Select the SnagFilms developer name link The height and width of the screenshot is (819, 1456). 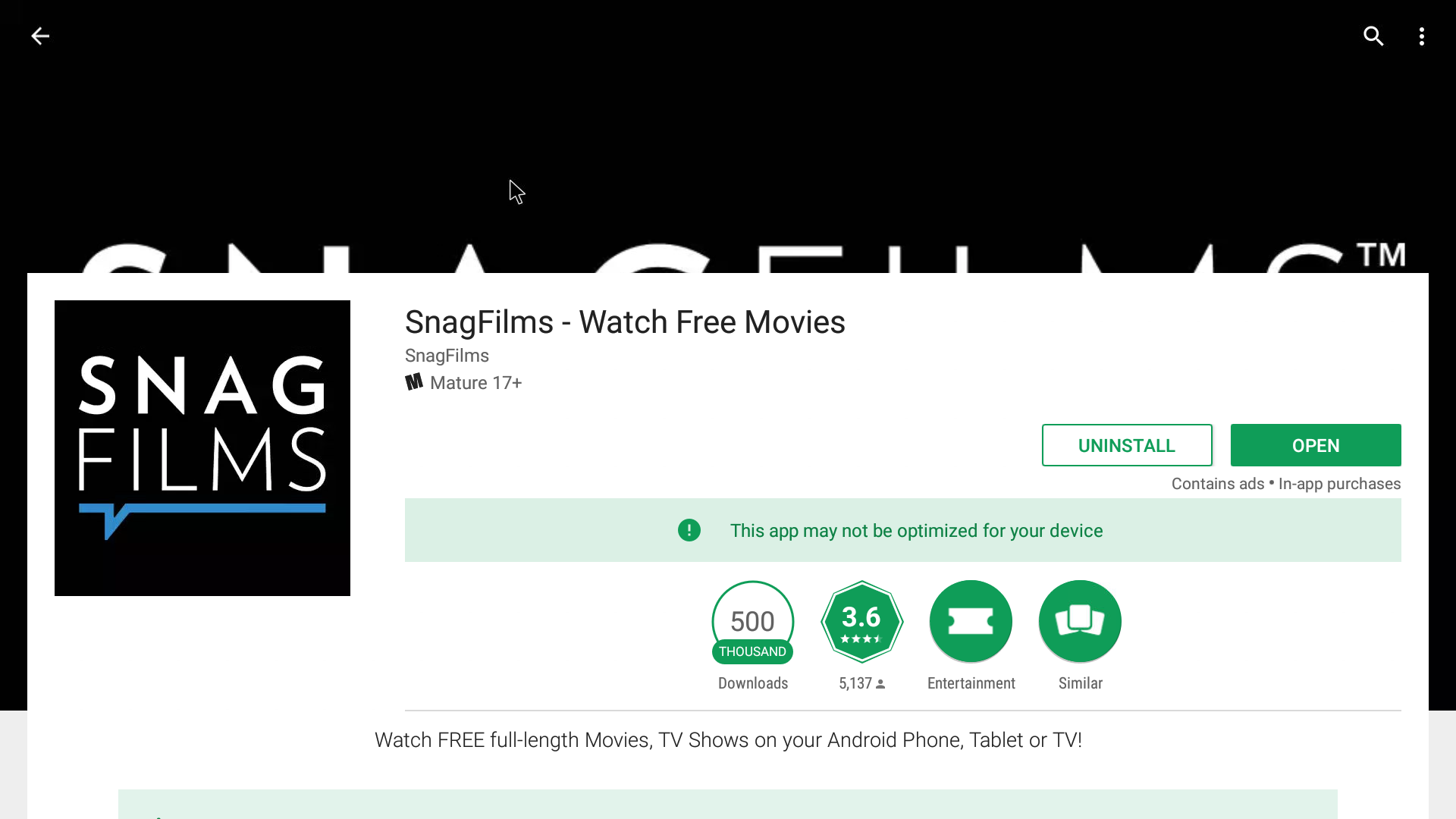click(446, 355)
